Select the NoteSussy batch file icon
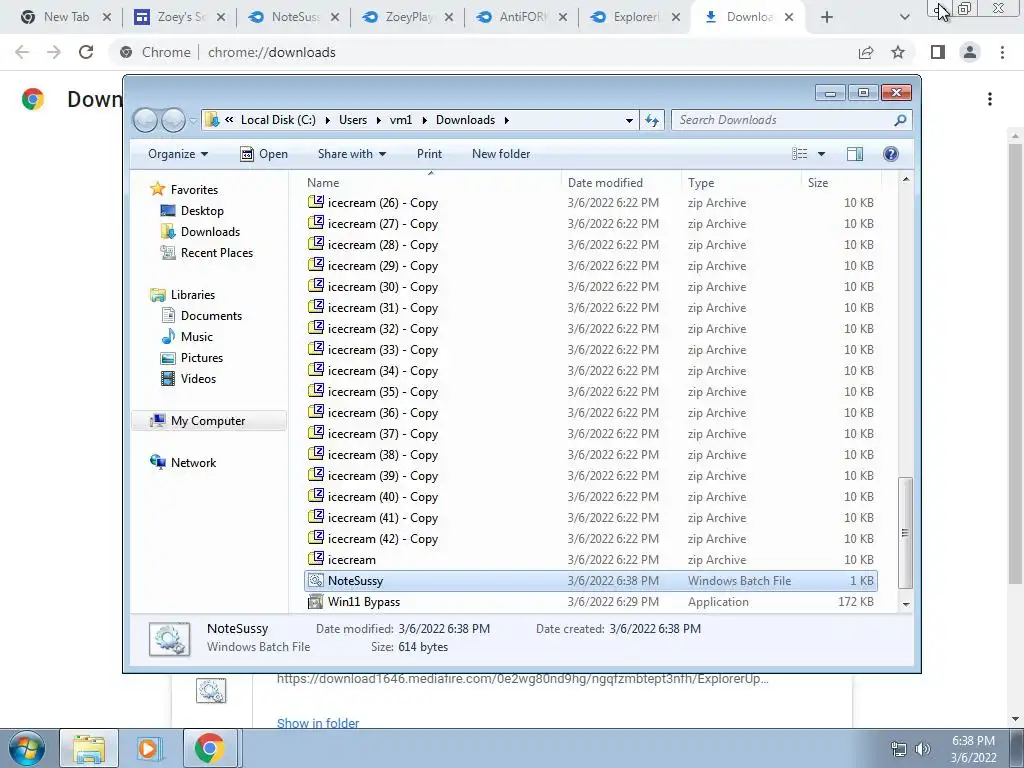The width and height of the screenshot is (1024, 768). point(315,581)
